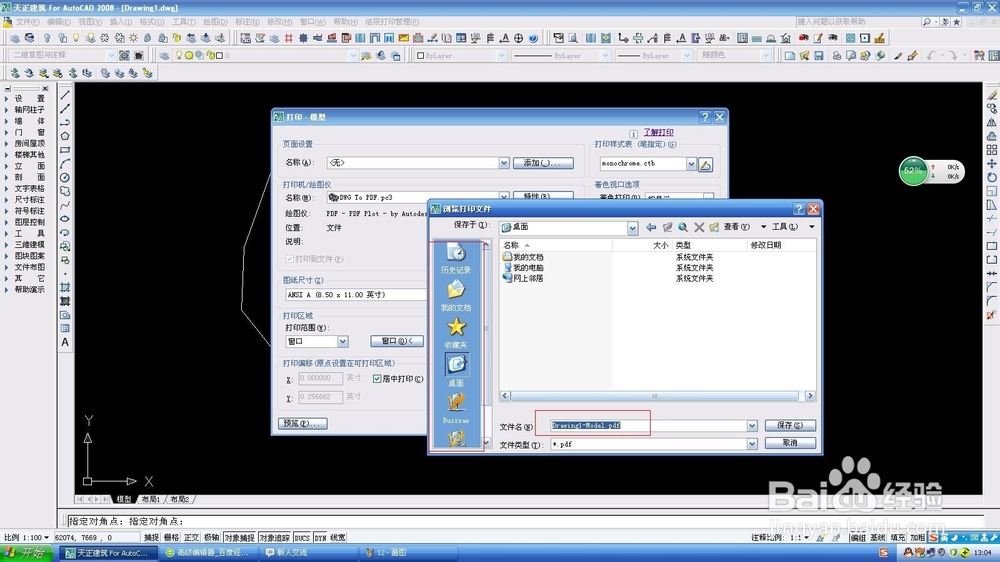Click the yellow envelope toolbar icon
This screenshot has height=562, width=1000.
coord(404,38)
